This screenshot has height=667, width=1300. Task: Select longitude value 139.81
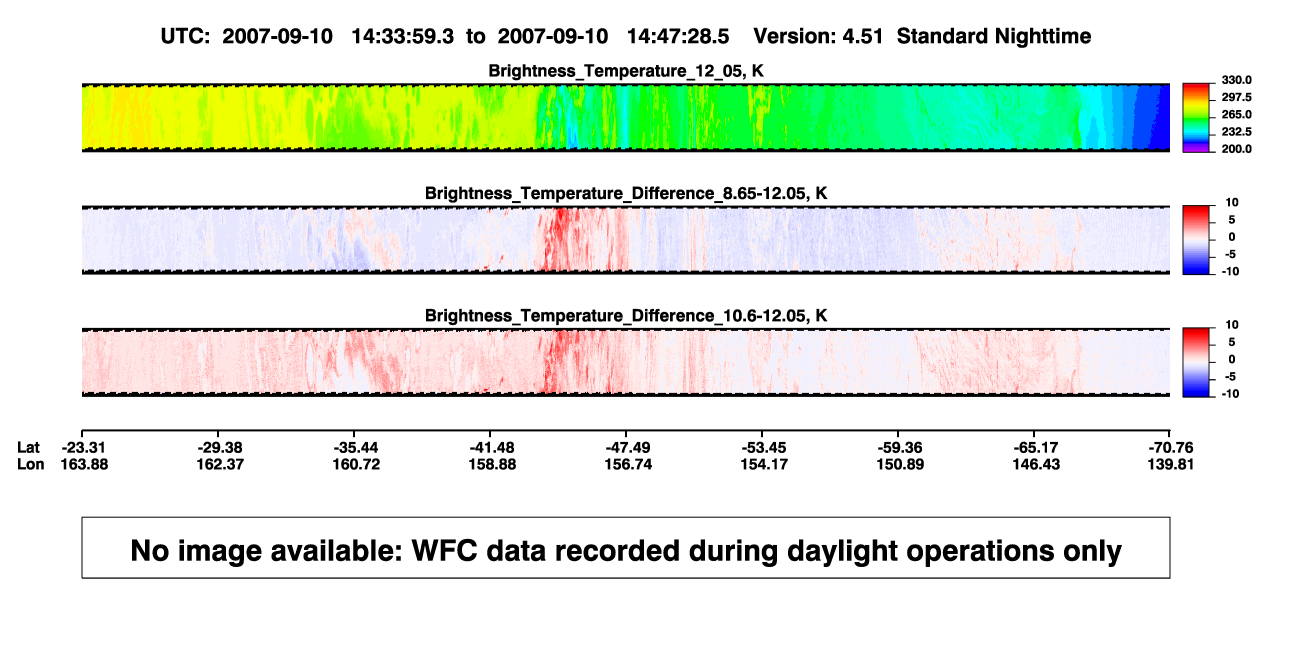click(1171, 464)
